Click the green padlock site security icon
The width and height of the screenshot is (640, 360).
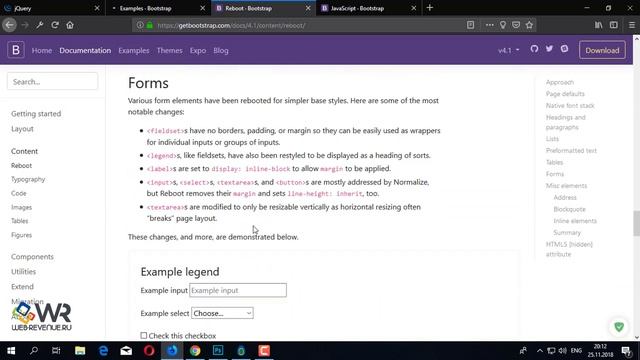point(150,25)
